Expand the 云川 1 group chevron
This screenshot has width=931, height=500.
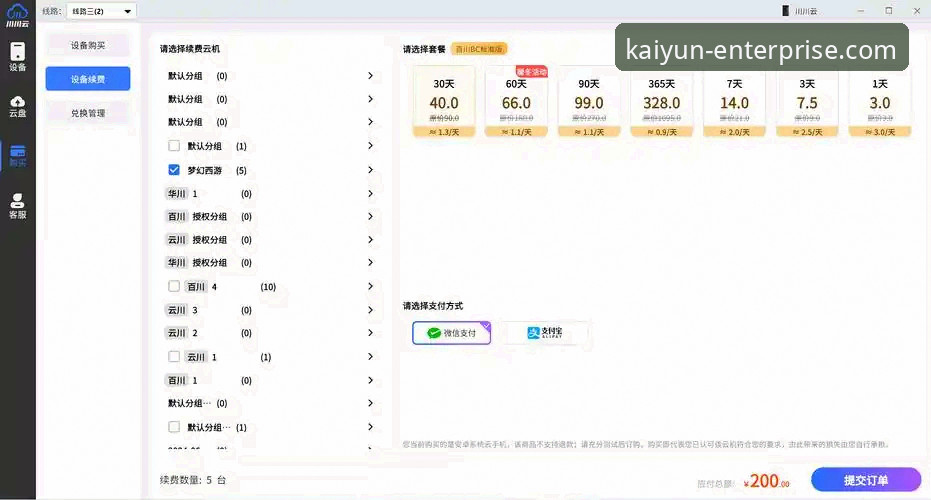tap(370, 356)
